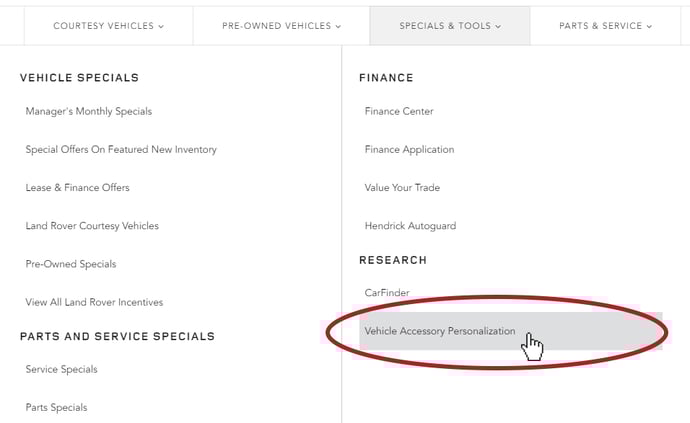
Task: Go to Lease & Finance Offers
Action: click(77, 188)
